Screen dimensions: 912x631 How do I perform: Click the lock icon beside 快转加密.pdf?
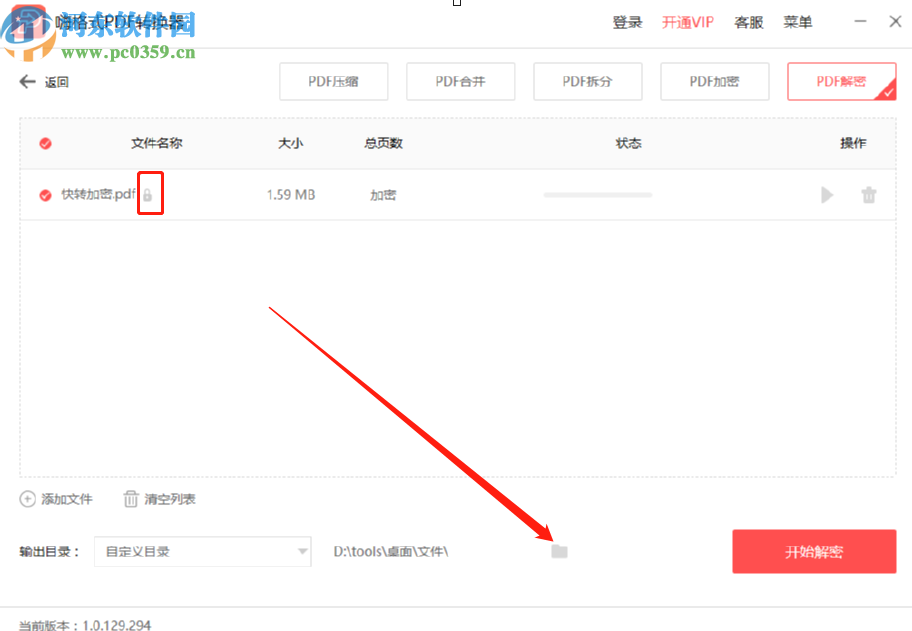pyautogui.click(x=150, y=193)
